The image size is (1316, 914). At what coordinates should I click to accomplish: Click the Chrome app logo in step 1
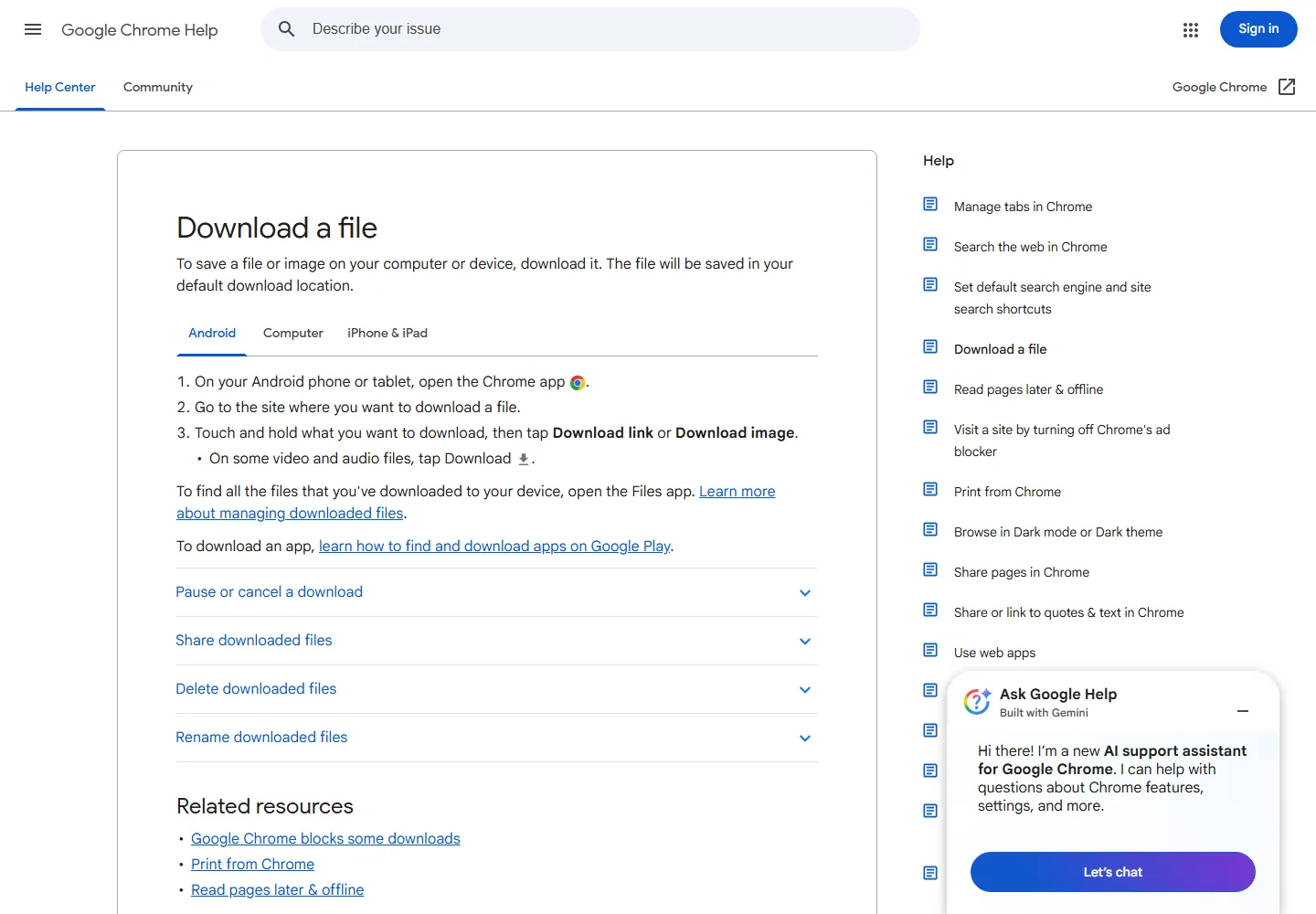[x=578, y=383]
